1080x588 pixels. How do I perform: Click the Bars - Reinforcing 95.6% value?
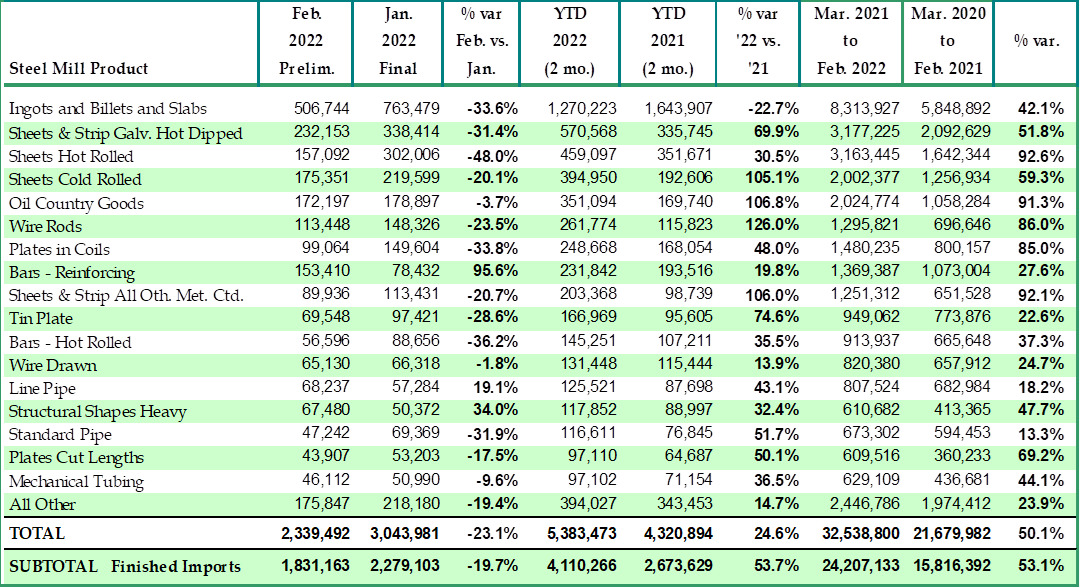(x=490, y=272)
